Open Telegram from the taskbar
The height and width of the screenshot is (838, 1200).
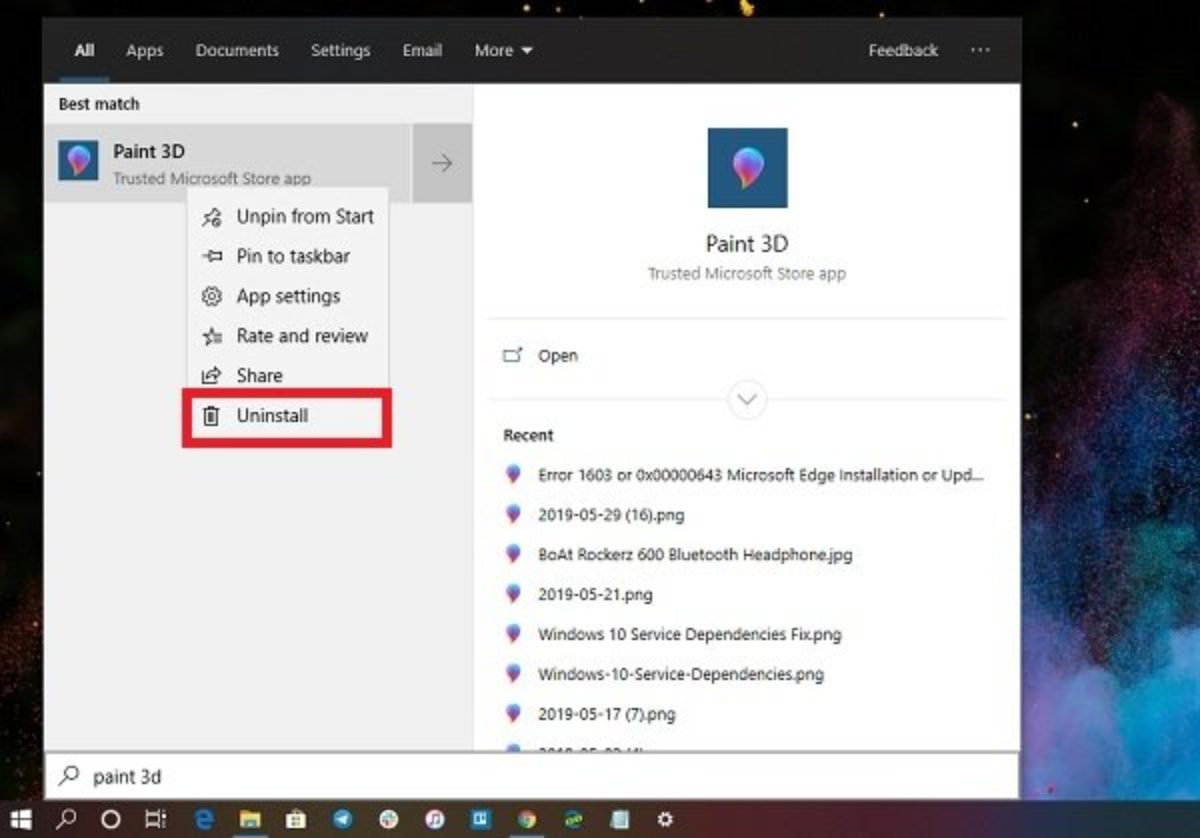click(x=342, y=819)
